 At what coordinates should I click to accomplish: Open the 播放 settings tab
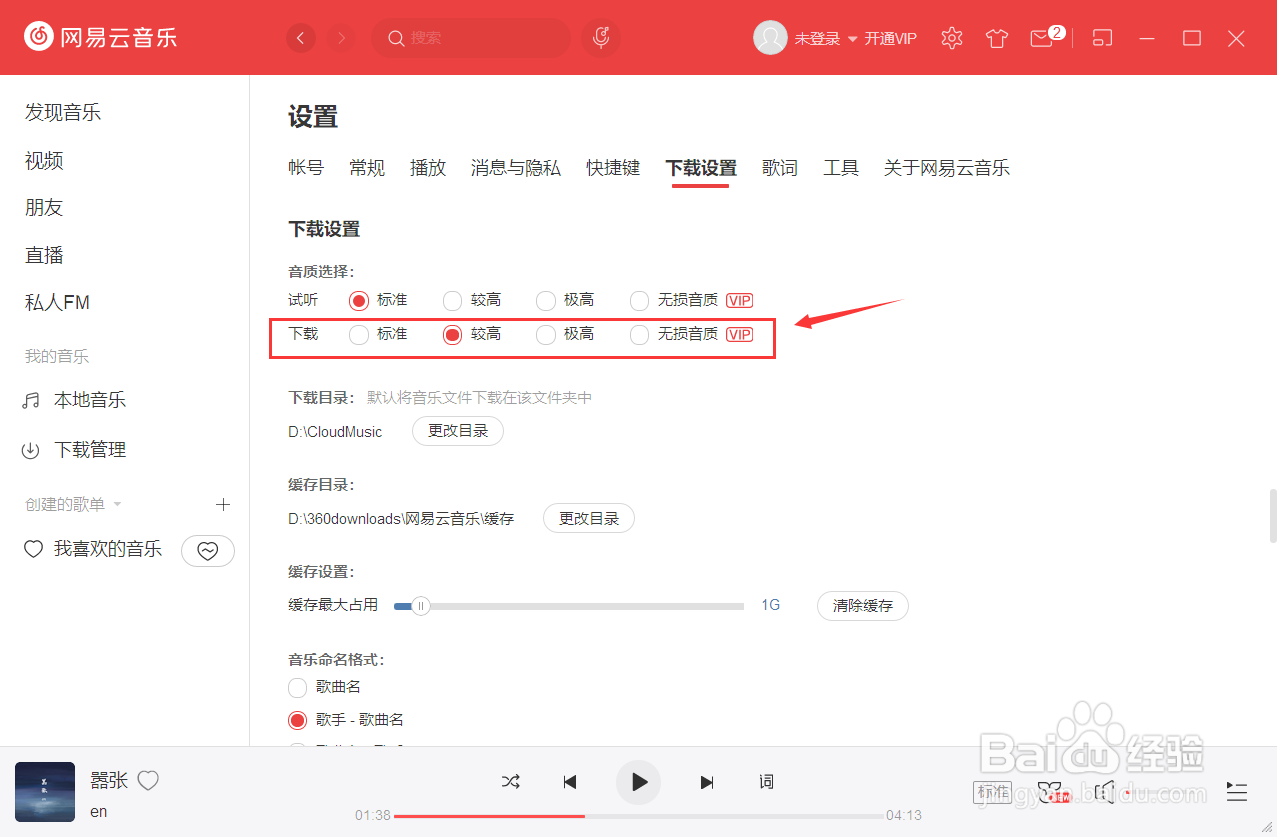(428, 168)
